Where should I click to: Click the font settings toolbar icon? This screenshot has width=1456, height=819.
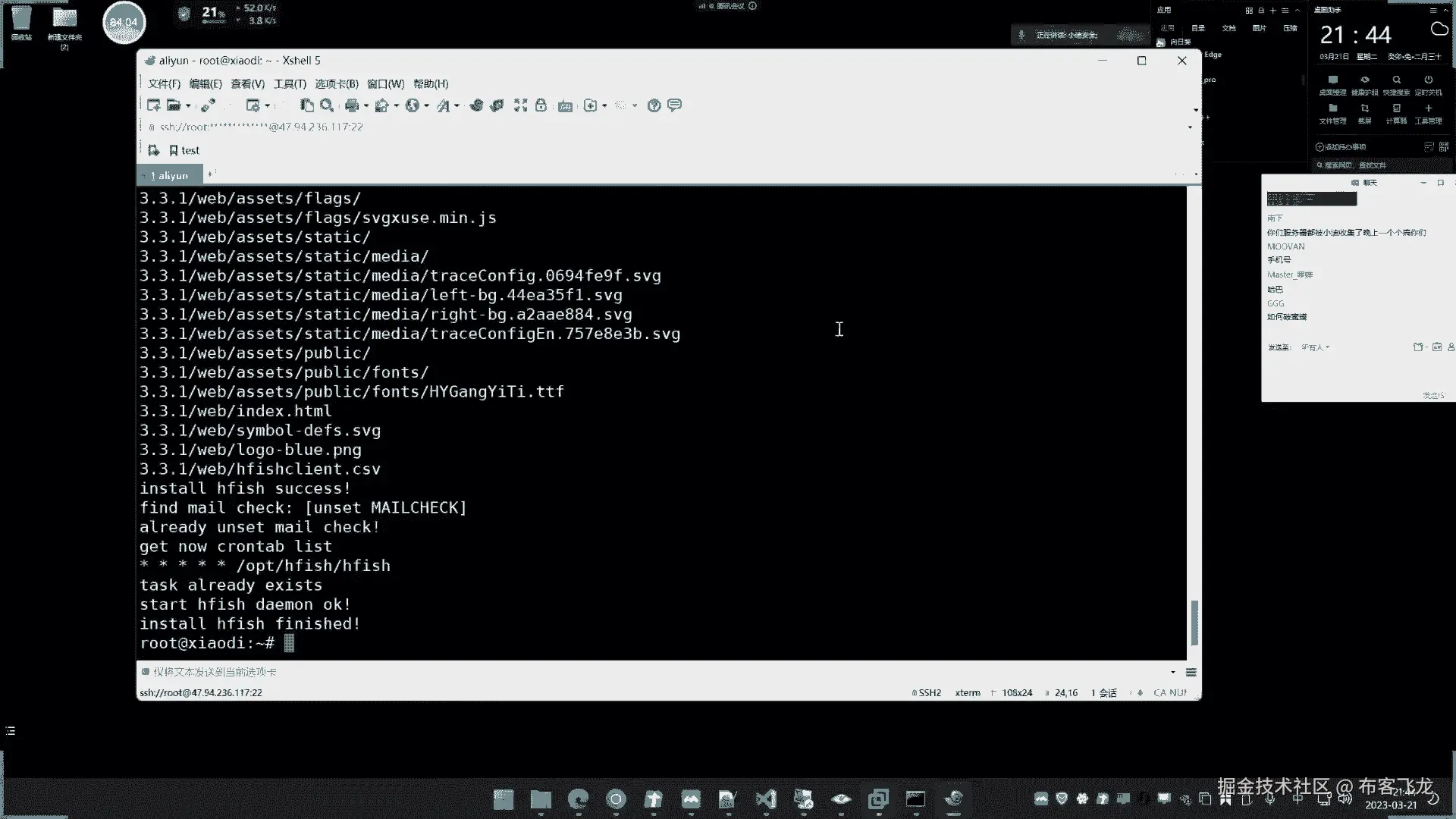coord(443,105)
